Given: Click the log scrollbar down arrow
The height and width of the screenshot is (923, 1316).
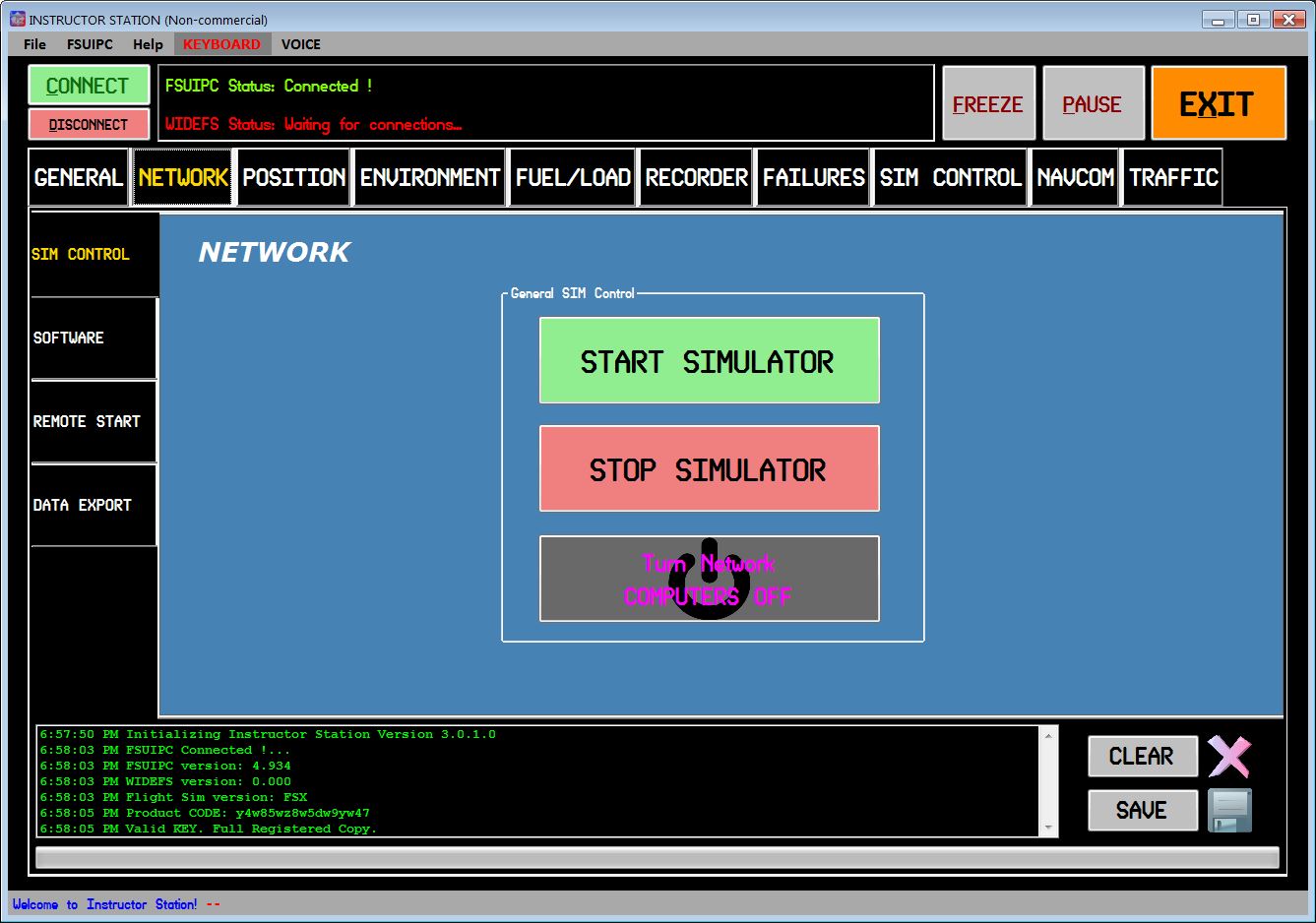Looking at the screenshot, I should pyautogui.click(x=1048, y=828).
